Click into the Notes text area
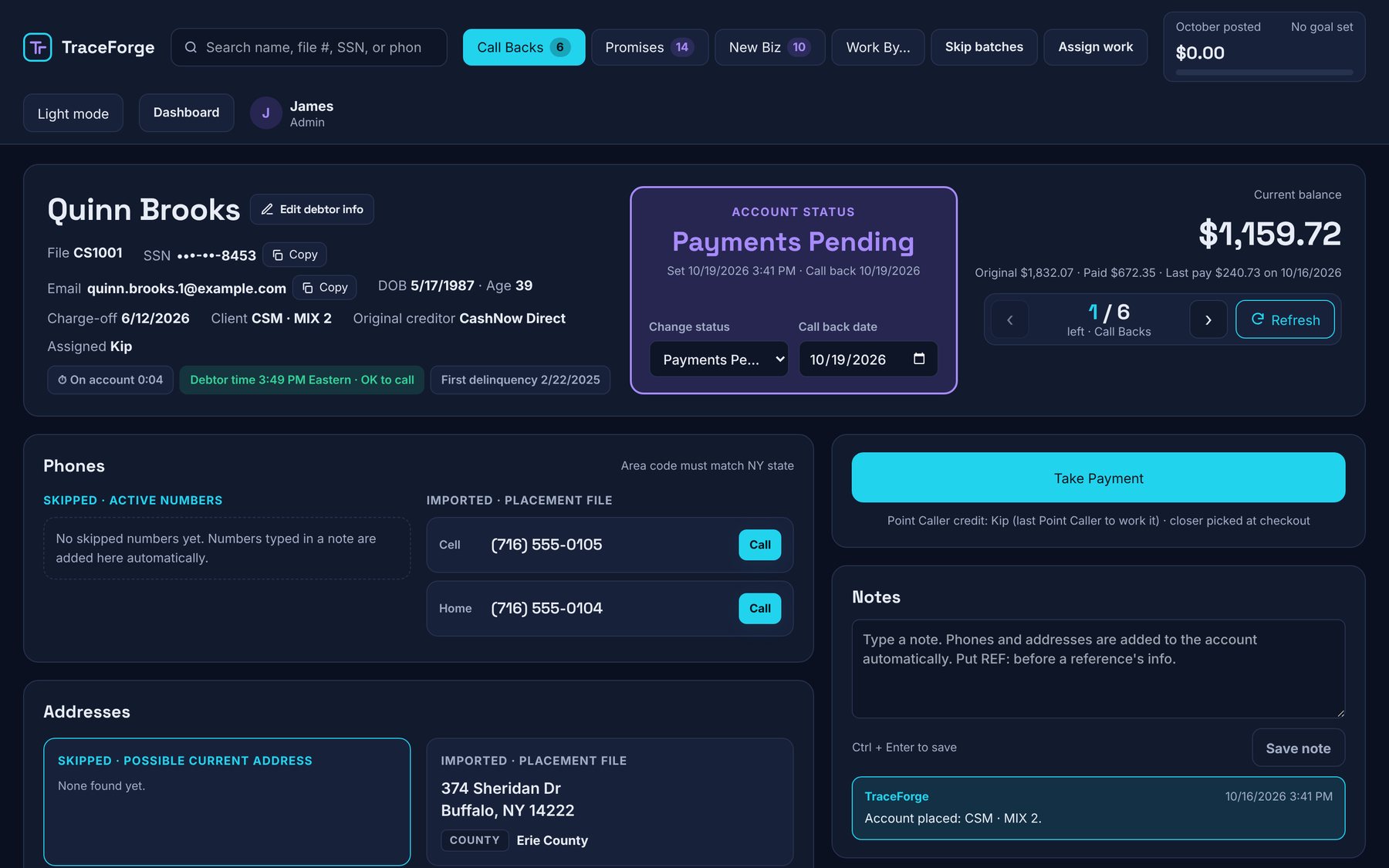Viewport: 1389px width, 868px height. click(1098, 669)
